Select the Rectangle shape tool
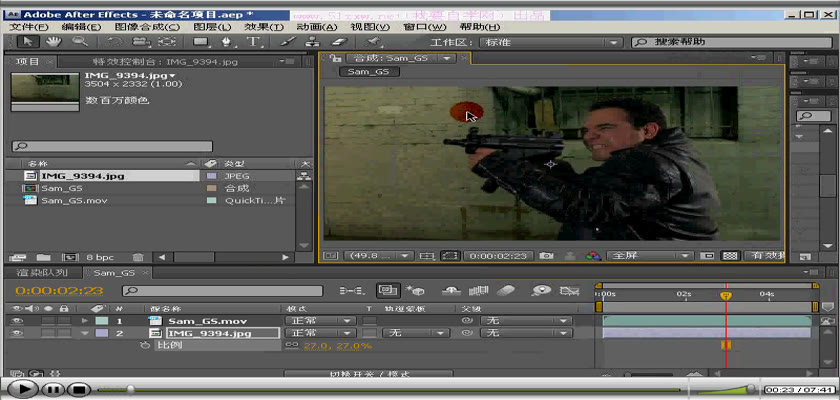This screenshot has height=400, width=840. pos(201,42)
